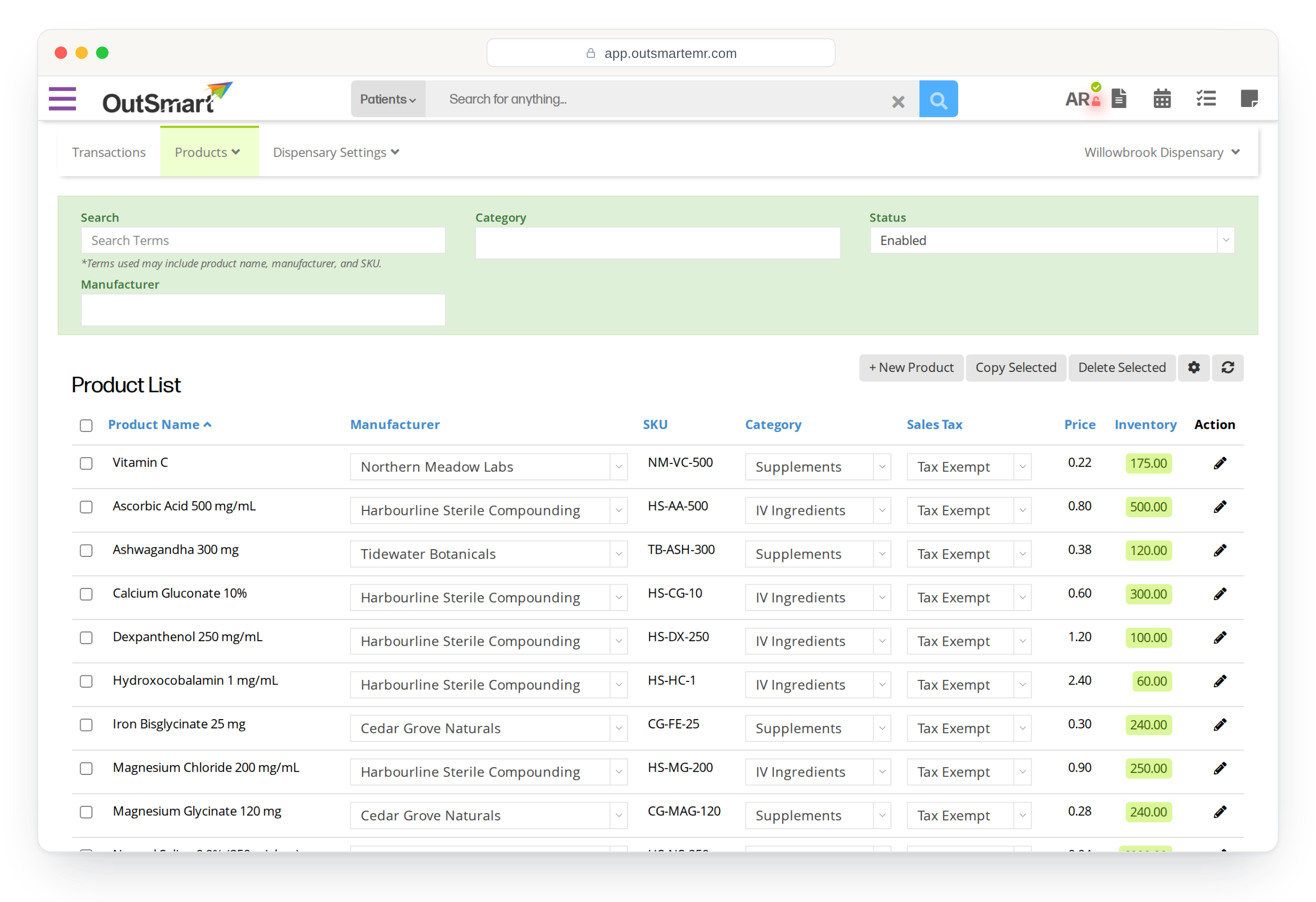The image size is (1316, 902).
Task: Open Vitamin C manufacturer dropdown
Action: pyautogui.click(x=489, y=467)
